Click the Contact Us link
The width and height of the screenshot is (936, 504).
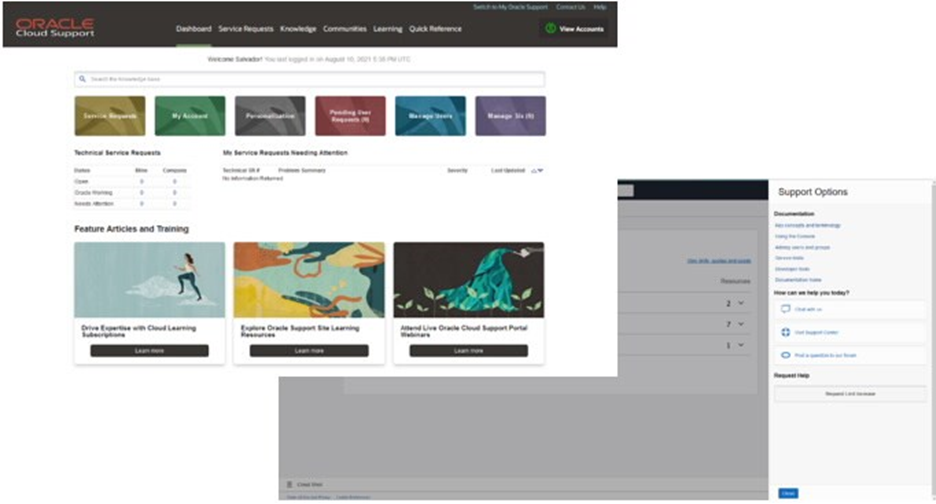(571, 7)
